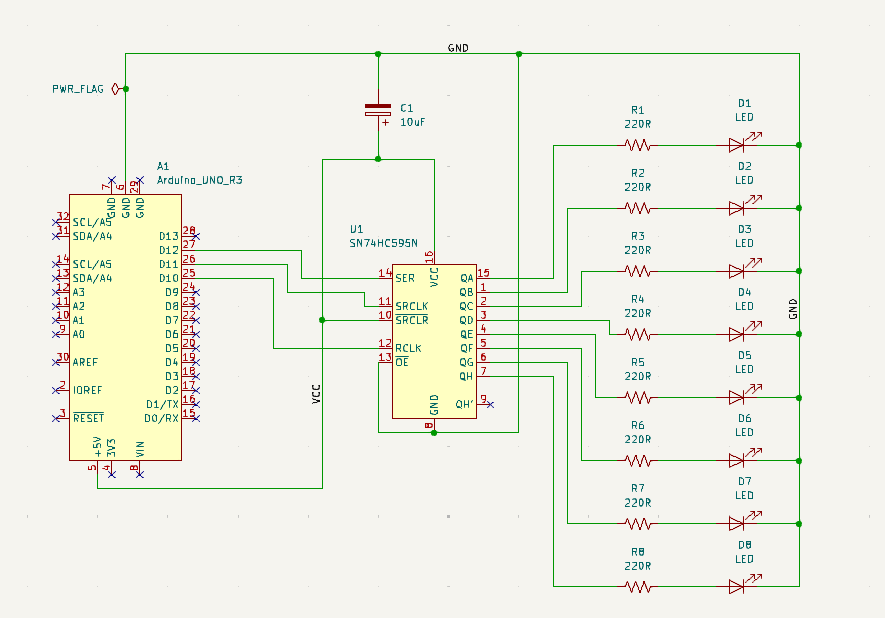Click the SRCLK pin name on U1
This screenshot has width=885, height=618.
point(411,306)
